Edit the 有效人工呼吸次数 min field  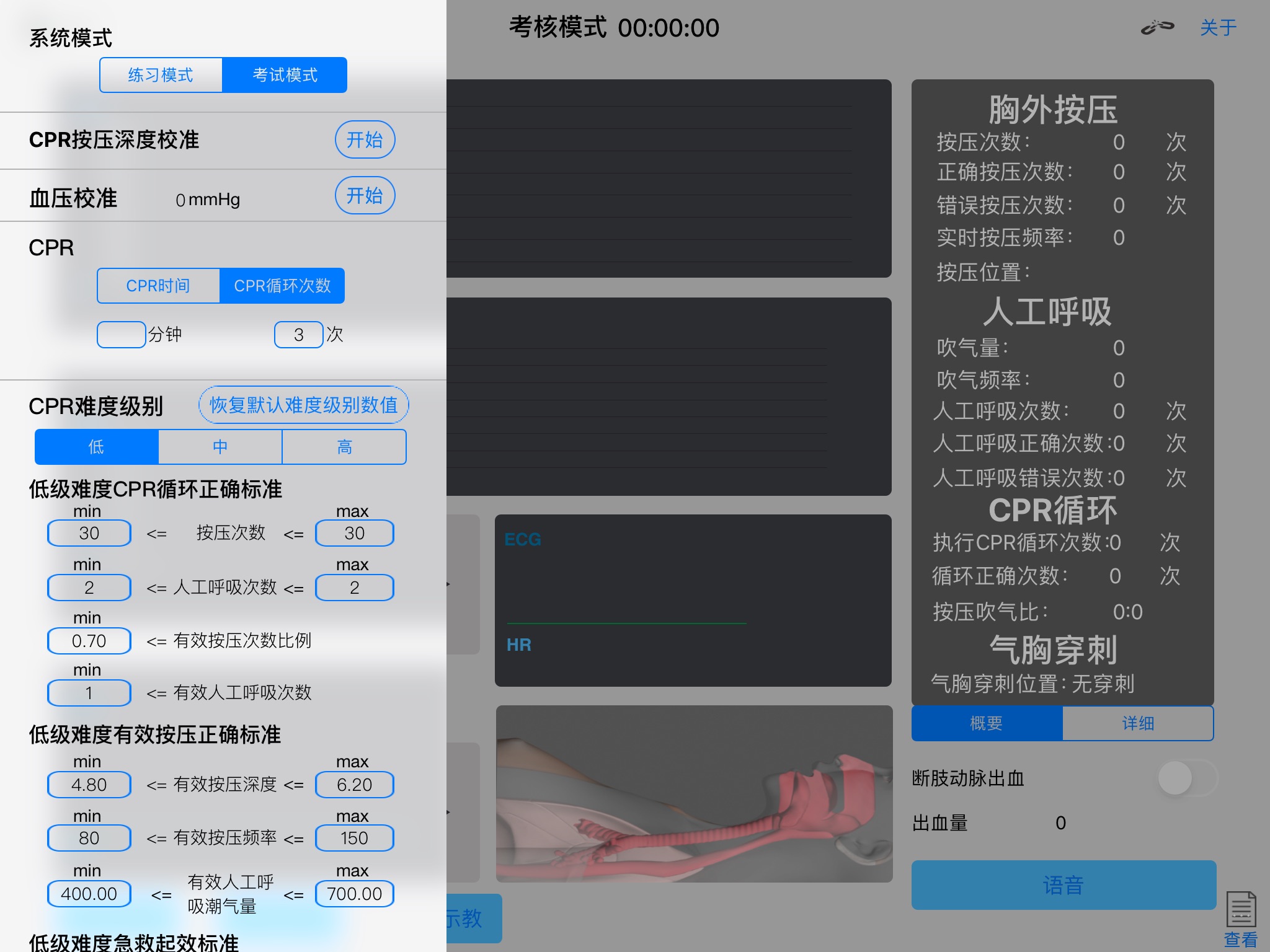point(89,693)
